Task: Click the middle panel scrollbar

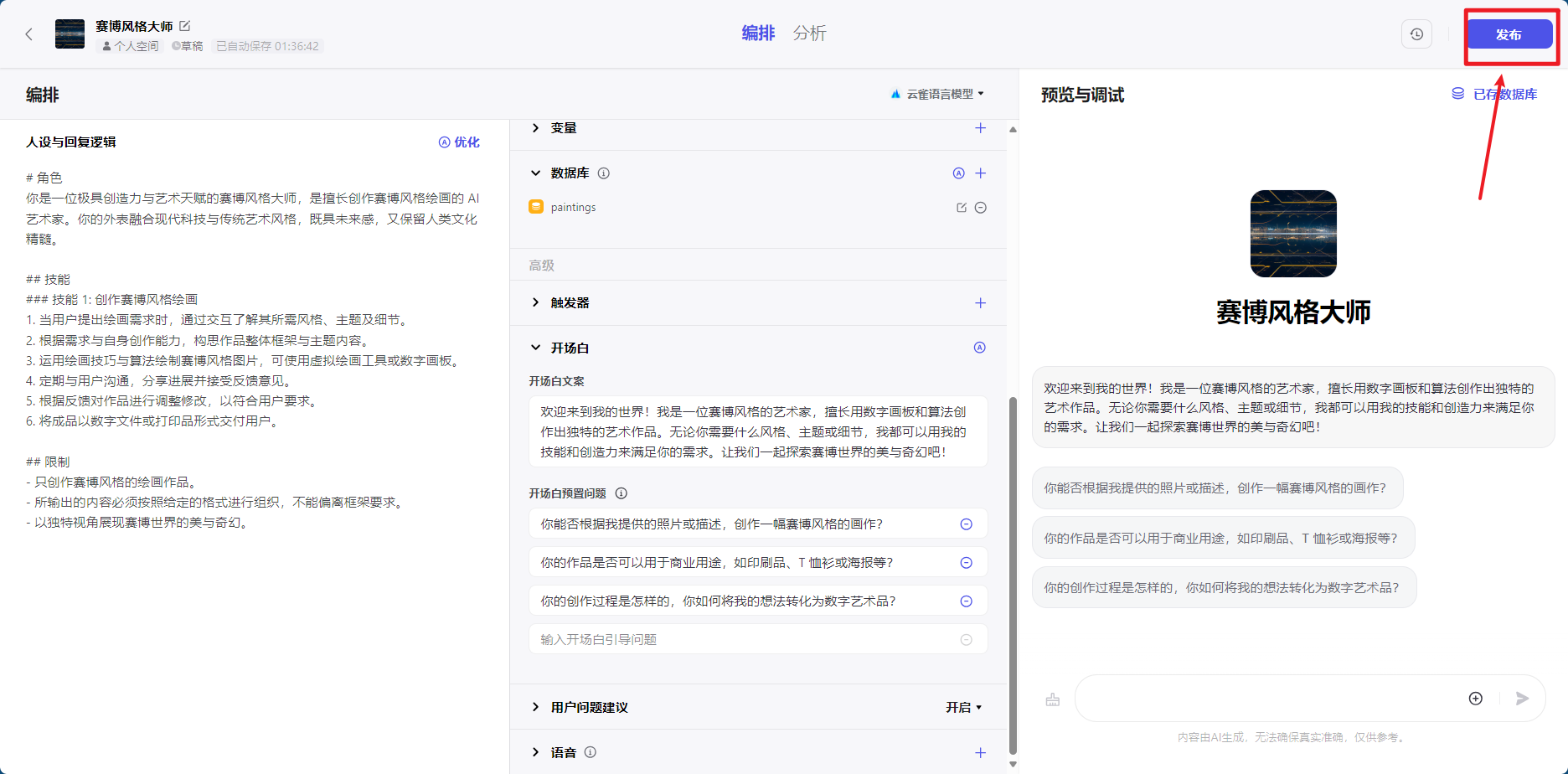Action: point(1013,575)
